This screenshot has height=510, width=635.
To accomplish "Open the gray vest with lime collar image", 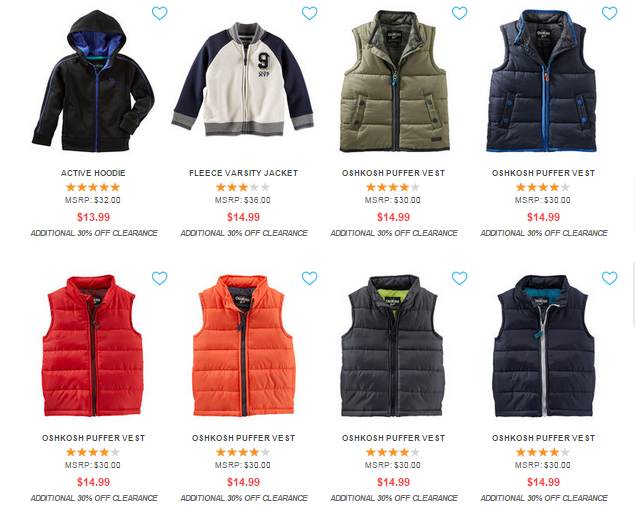I will (x=393, y=346).
